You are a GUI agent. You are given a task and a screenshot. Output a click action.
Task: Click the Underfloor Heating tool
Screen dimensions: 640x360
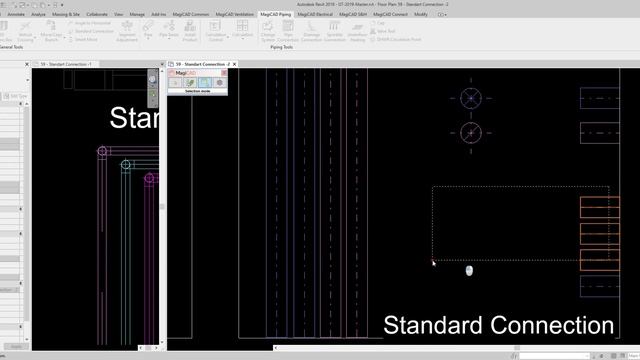tap(358, 31)
